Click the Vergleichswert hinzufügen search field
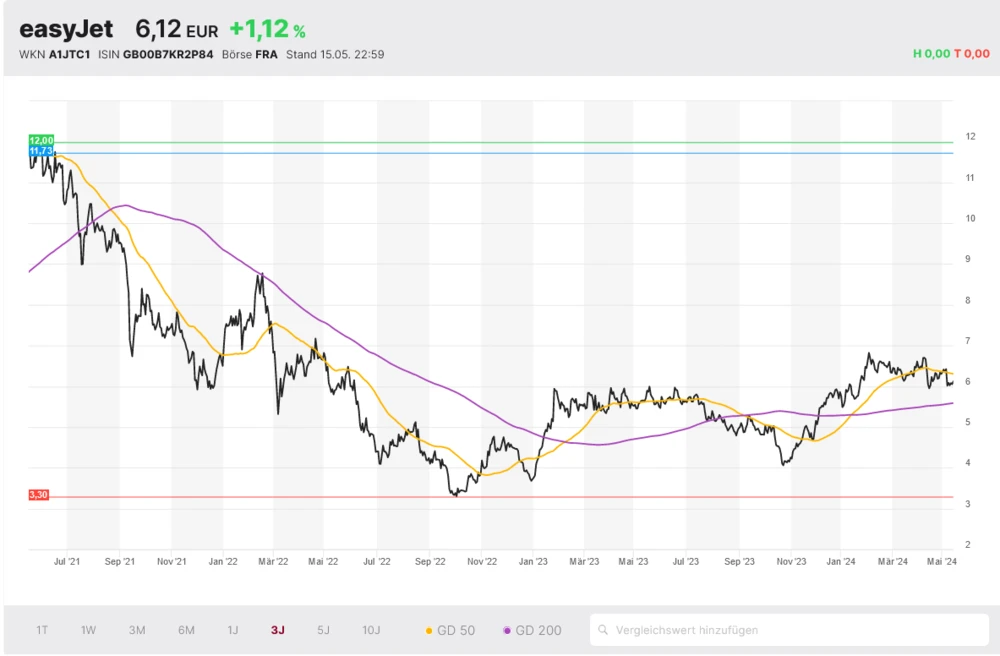Viewport: 1000px width, 656px height. 790,630
